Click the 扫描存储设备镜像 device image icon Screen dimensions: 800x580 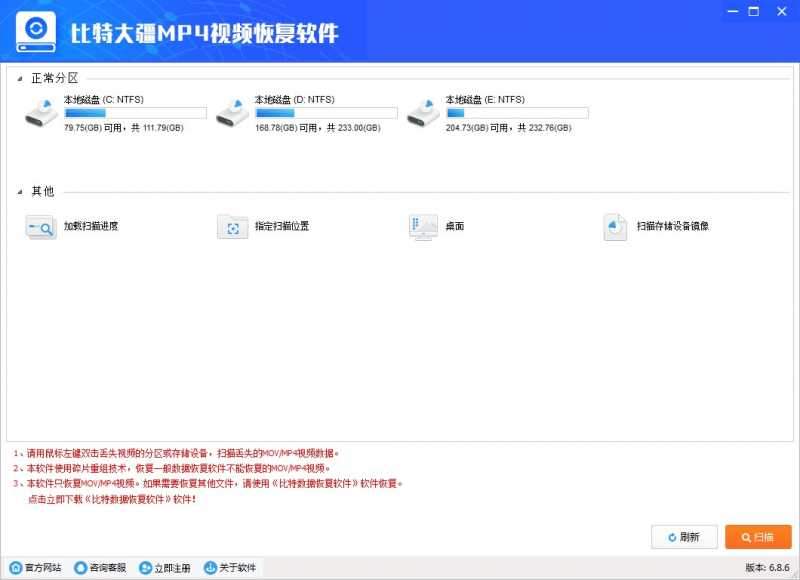pyautogui.click(x=613, y=227)
